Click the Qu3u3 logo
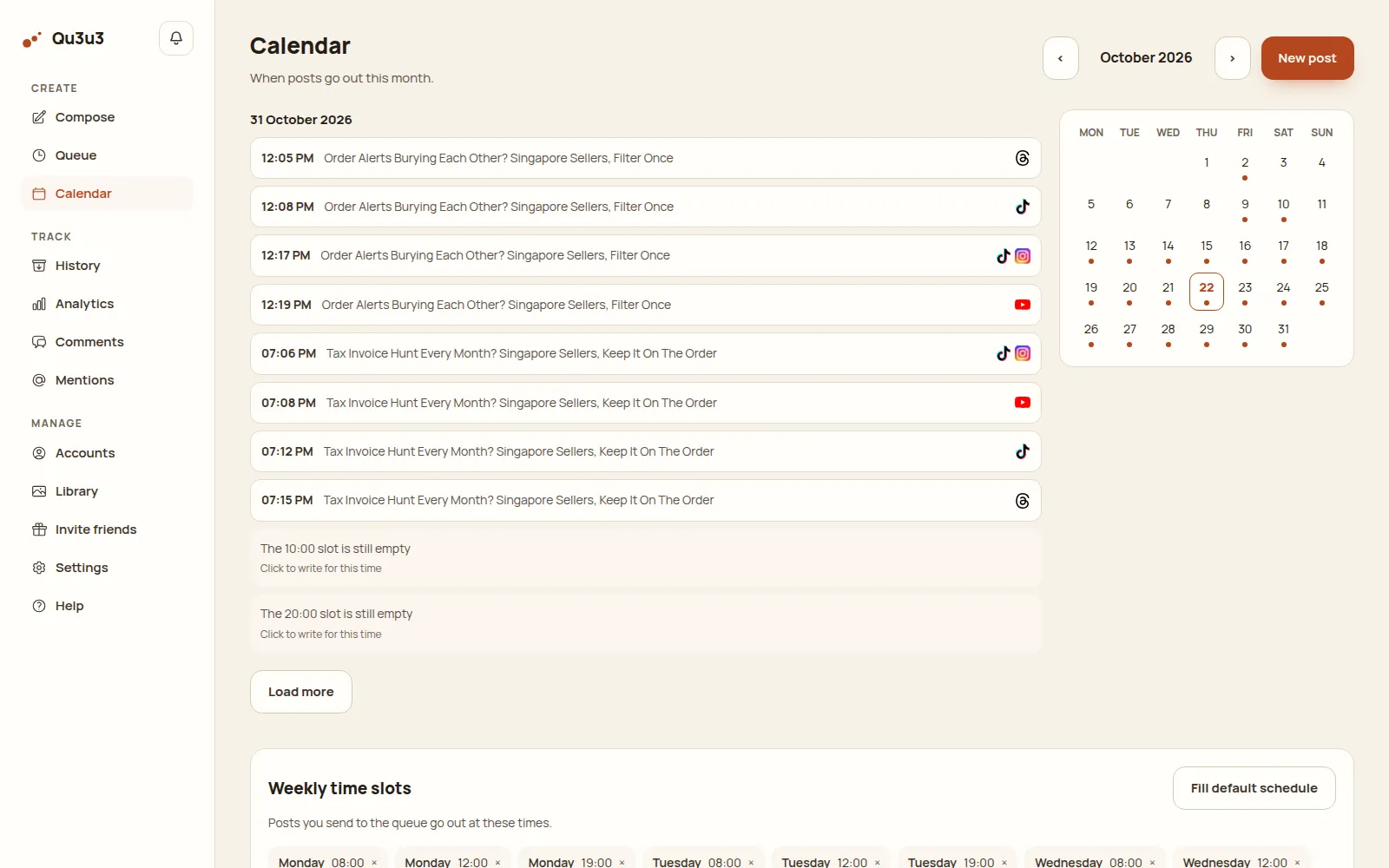This screenshot has width=1389, height=868. (x=63, y=38)
